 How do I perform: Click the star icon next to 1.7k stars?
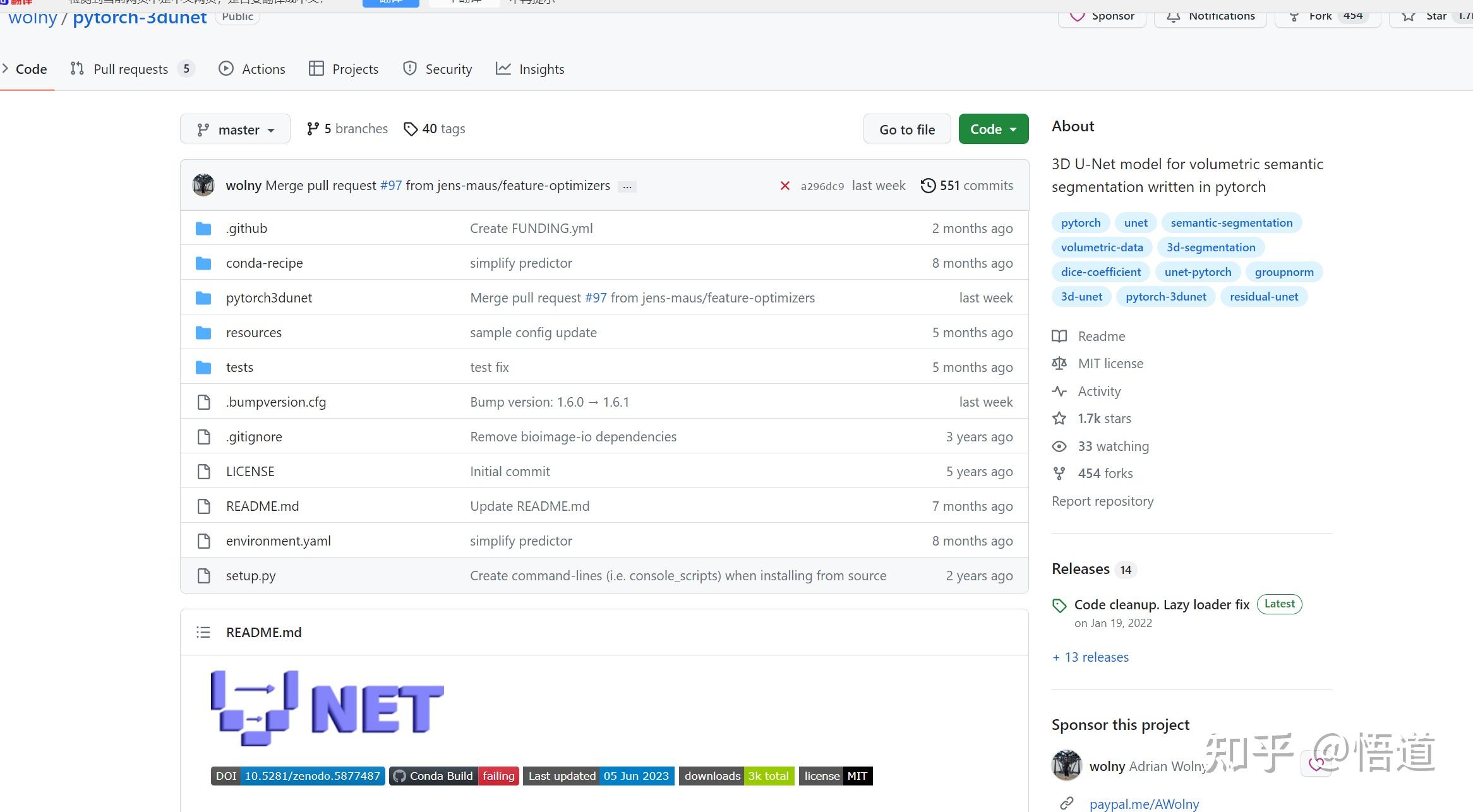click(x=1059, y=419)
